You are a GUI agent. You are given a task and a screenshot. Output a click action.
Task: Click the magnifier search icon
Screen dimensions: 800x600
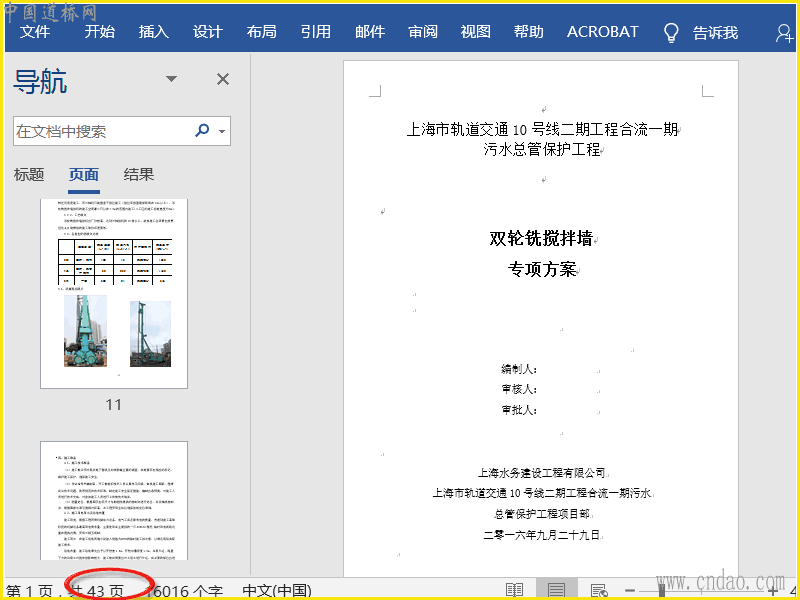point(202,131)
